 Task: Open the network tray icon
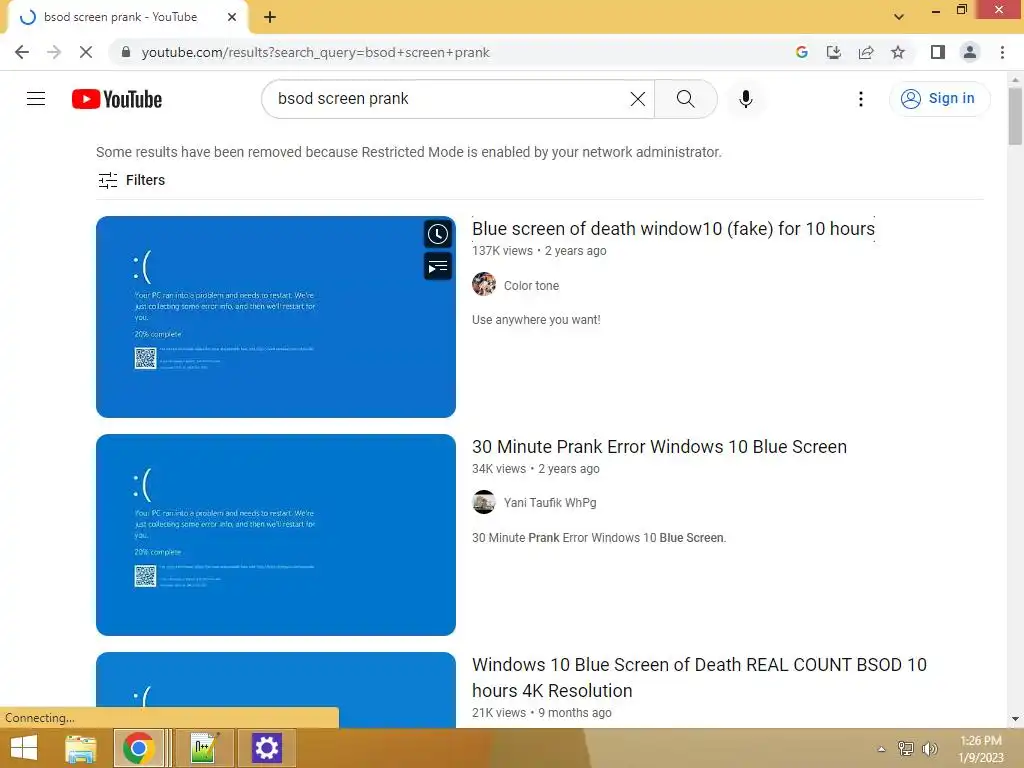coord(906,749)
